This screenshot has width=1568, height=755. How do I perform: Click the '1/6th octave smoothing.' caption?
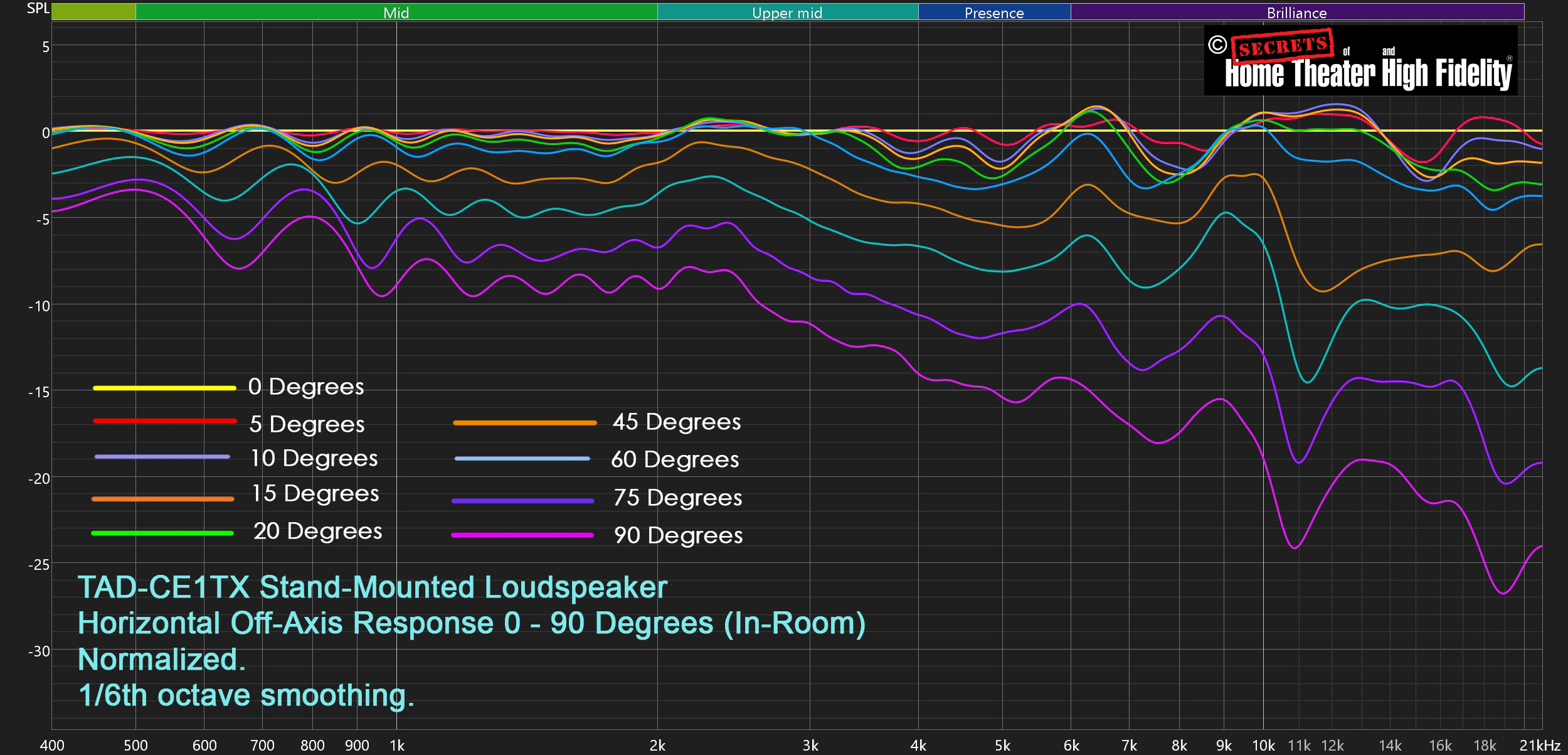[246, 695]
